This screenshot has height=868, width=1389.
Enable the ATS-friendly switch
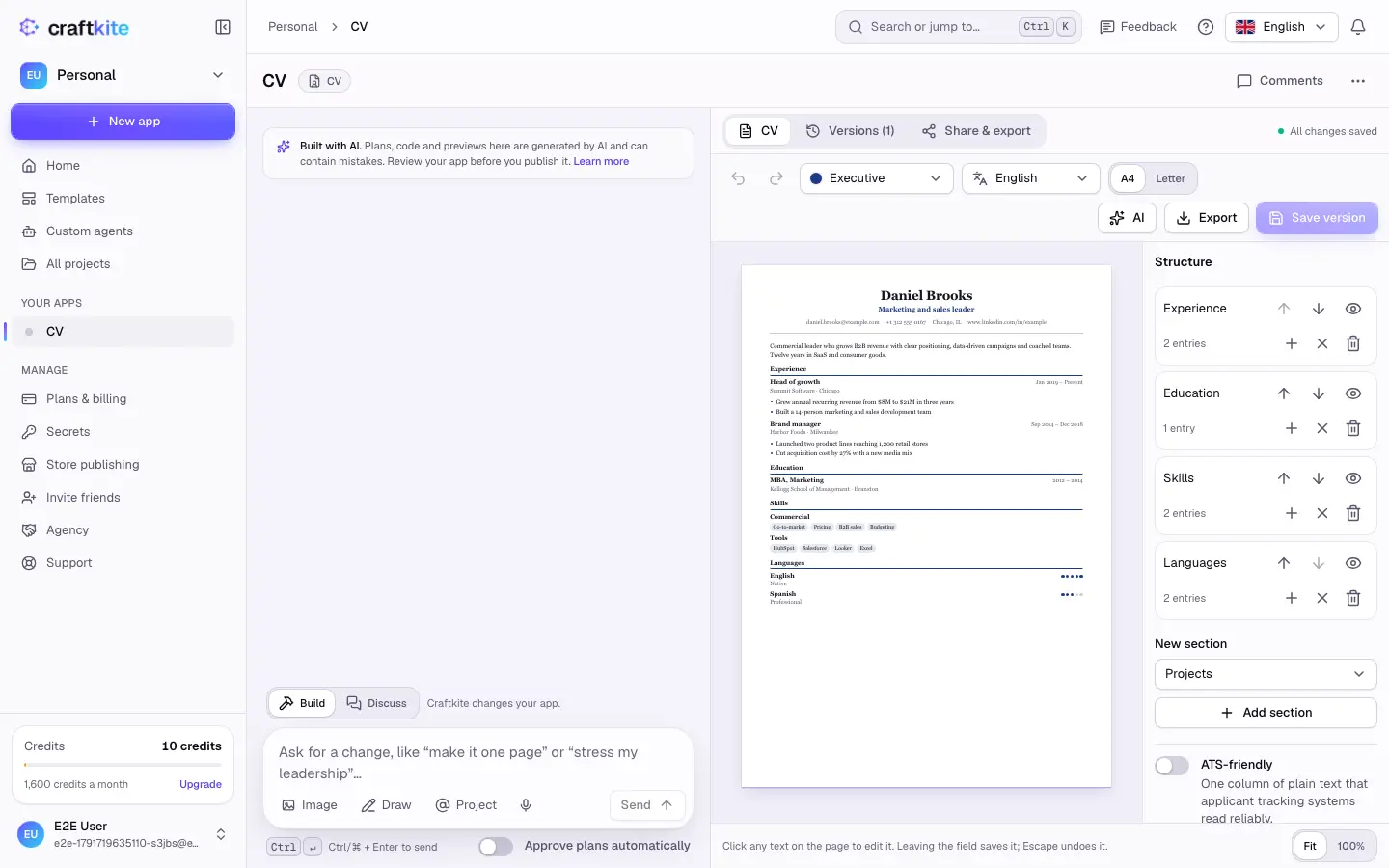1172,766
